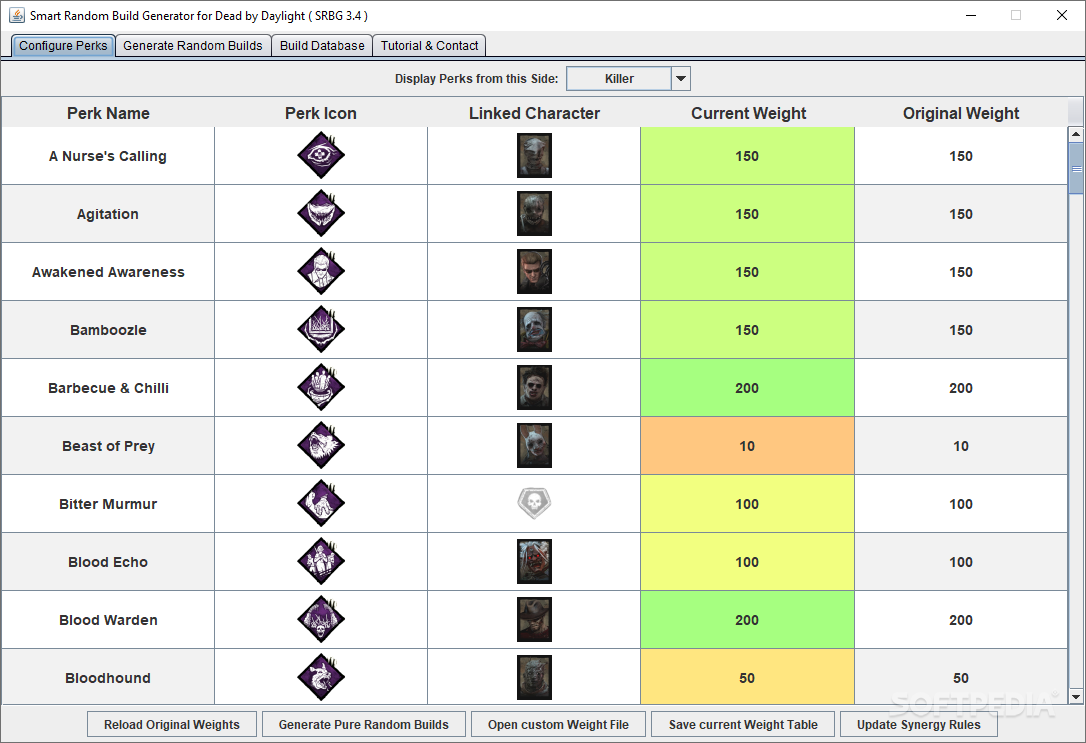Click the vertical scrollbar thumb
This screenshot has height=743, width=1086.
point(1076,168)
